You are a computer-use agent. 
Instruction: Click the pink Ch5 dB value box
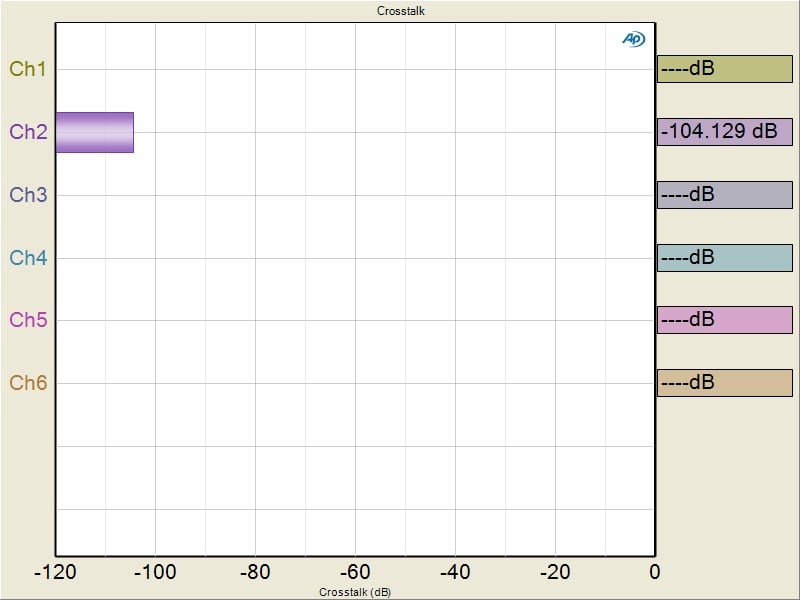pyautogui.click(x=724, y=320)
